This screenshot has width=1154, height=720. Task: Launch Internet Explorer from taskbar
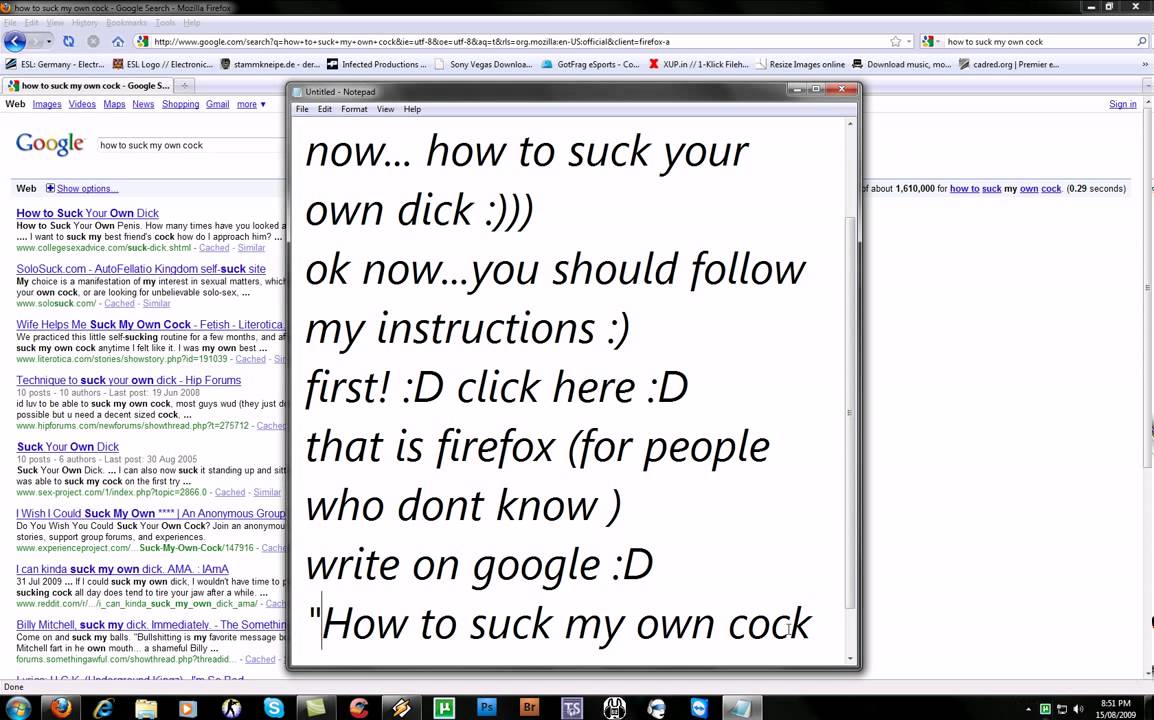[x=104, y=707]
